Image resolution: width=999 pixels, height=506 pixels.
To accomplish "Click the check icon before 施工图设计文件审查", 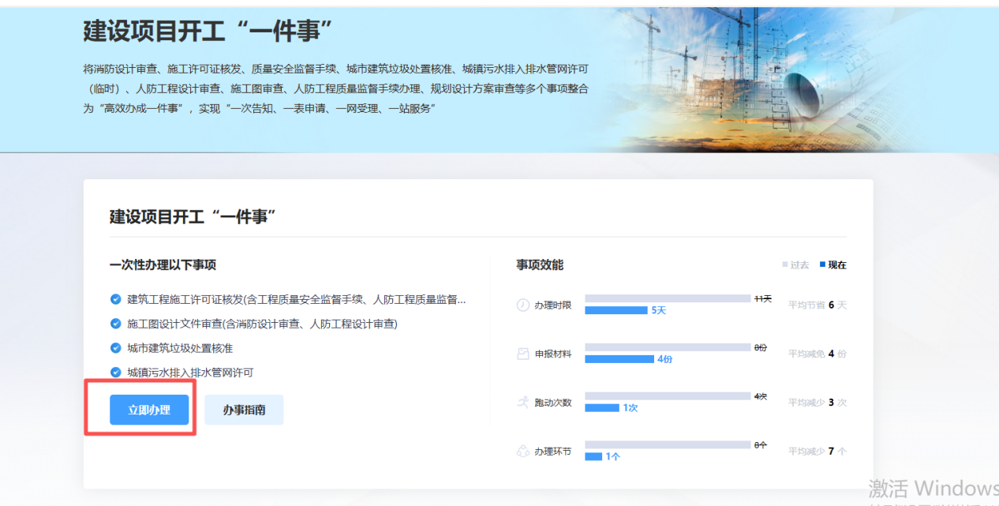I will (116, 324).
